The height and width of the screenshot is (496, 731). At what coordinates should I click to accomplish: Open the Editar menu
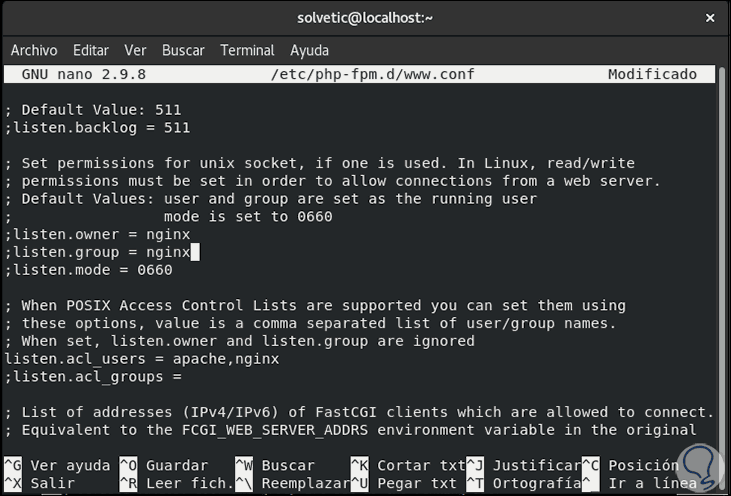[91, 50]
